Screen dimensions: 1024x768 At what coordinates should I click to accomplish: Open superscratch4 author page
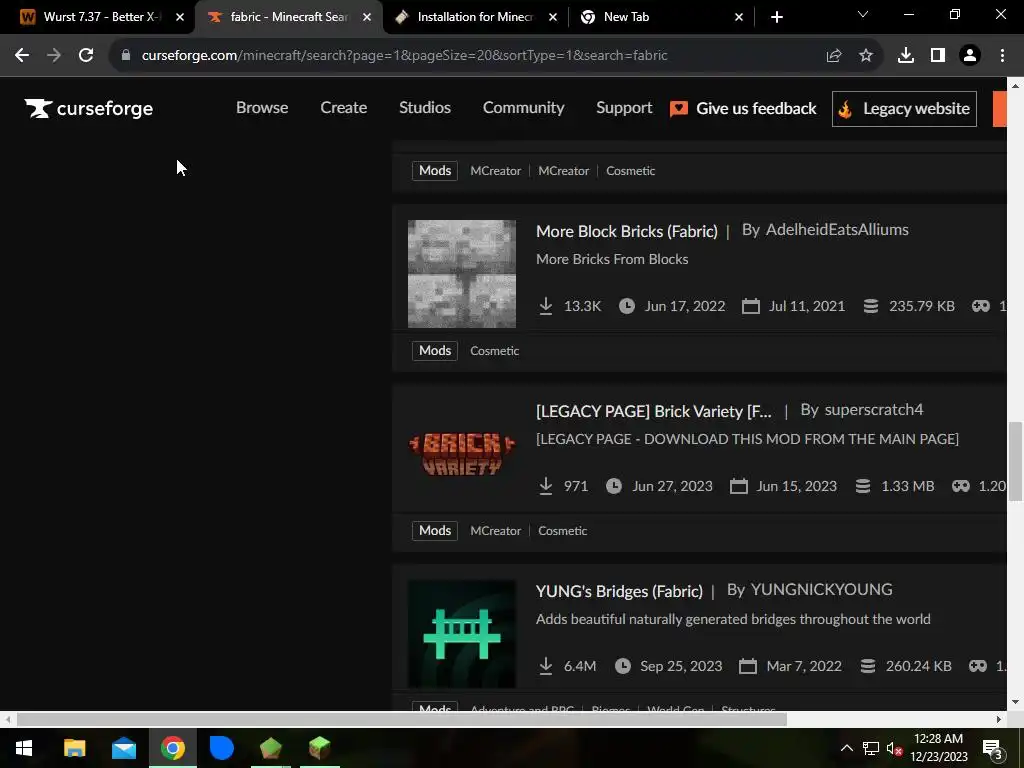point(874,410)
